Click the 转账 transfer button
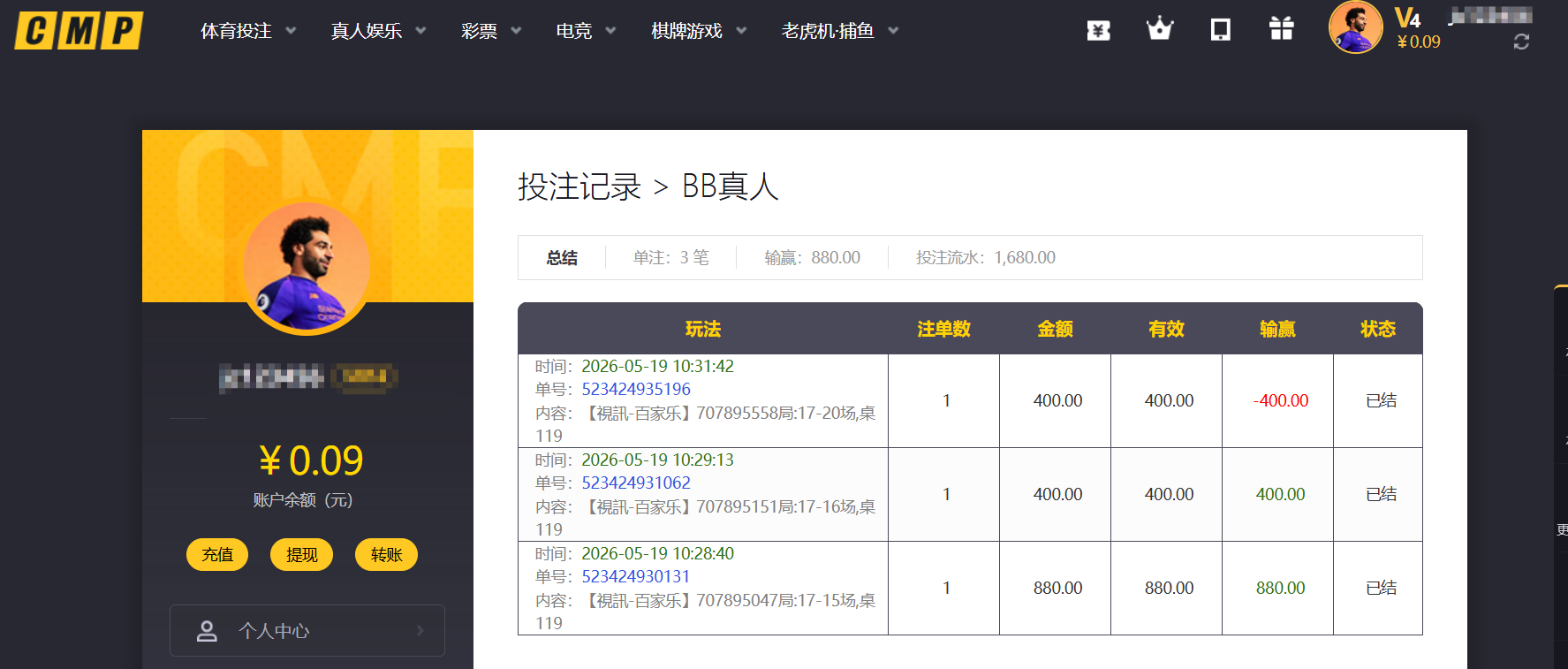The width and height of the screenshot is (1568, 669). 386,554
